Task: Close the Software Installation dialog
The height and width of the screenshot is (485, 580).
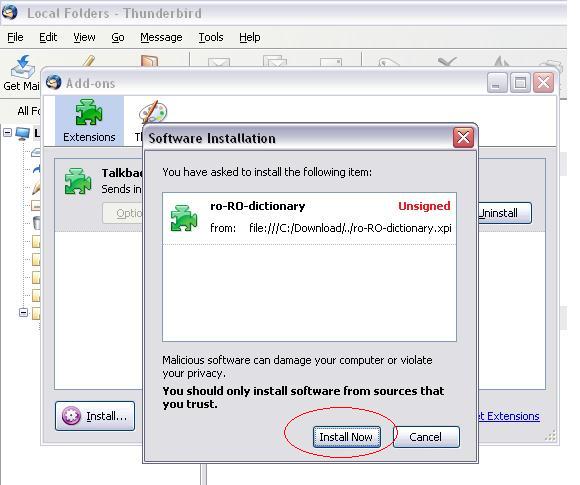Action: [463, 138]
